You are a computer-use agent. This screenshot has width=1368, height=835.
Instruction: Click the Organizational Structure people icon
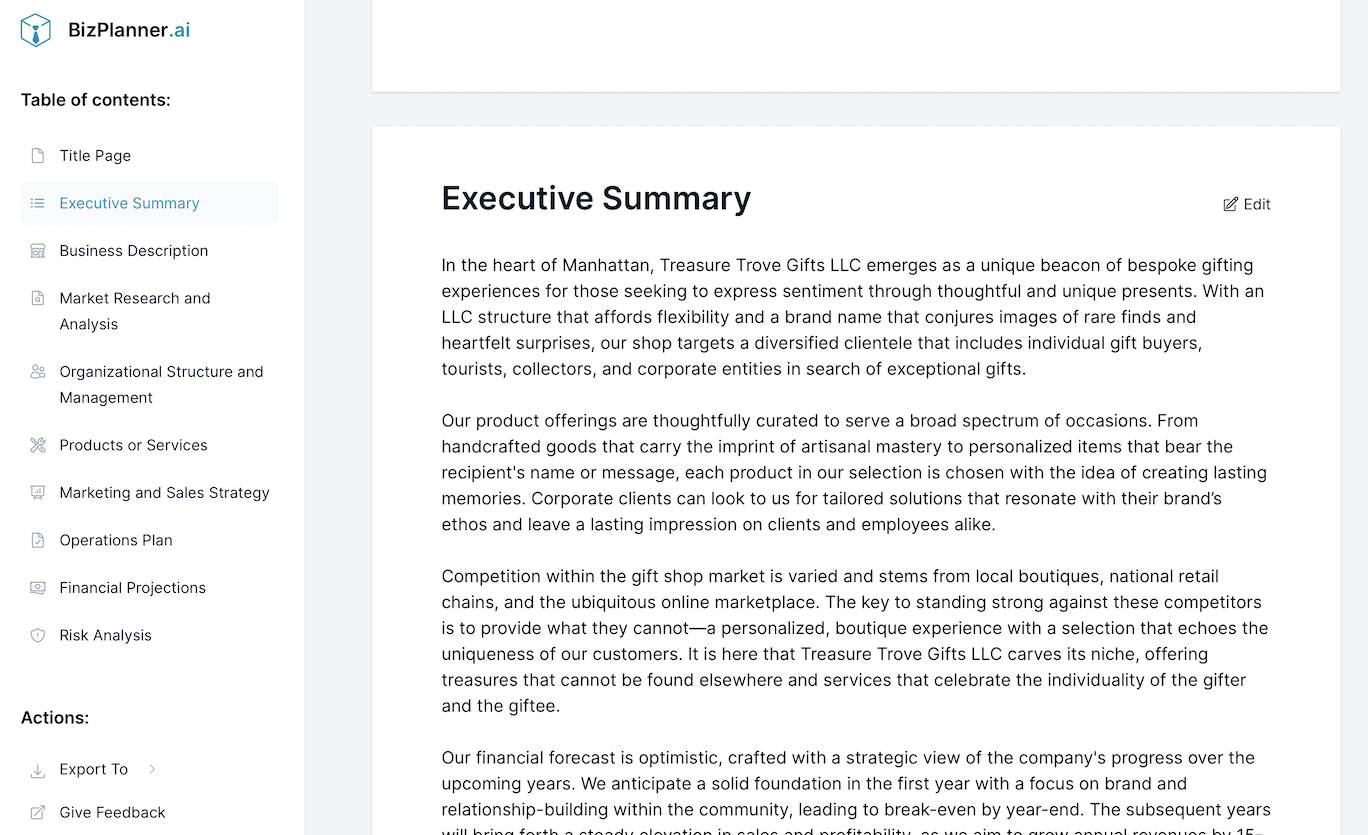[38, 372]
